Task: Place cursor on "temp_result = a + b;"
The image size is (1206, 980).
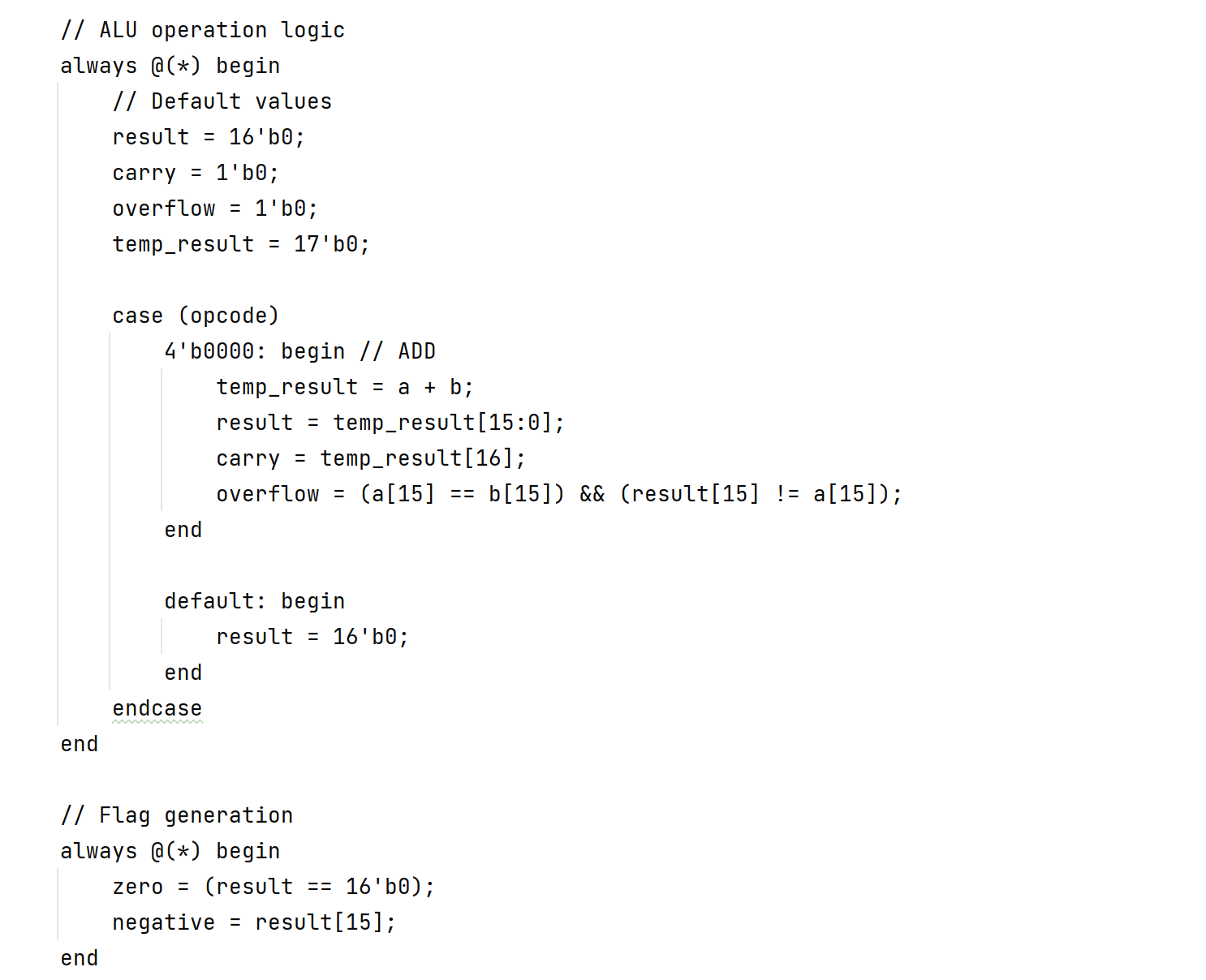Action: (x=344, y=387)
